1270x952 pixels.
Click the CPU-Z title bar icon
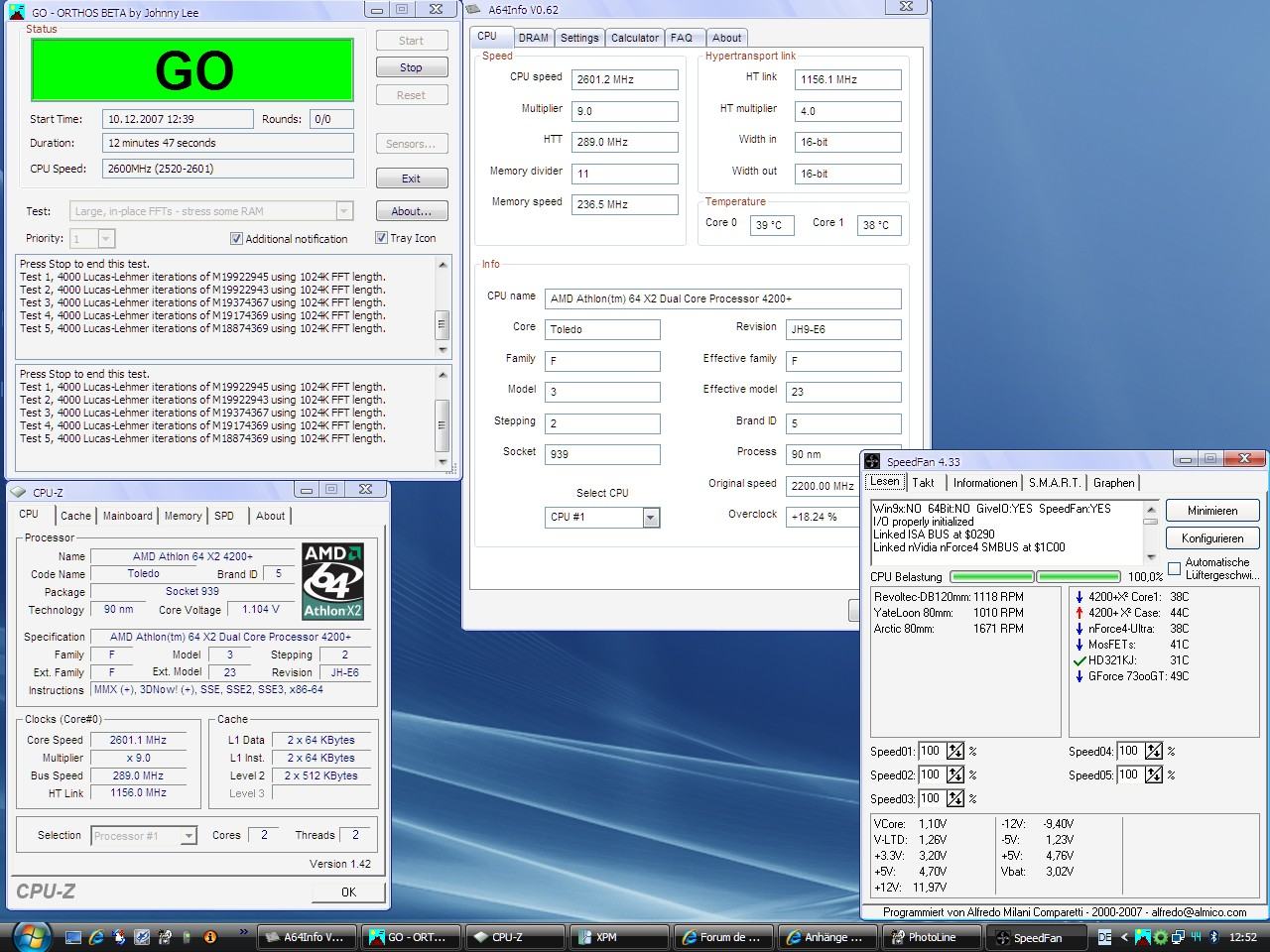(x=17, y=491)
